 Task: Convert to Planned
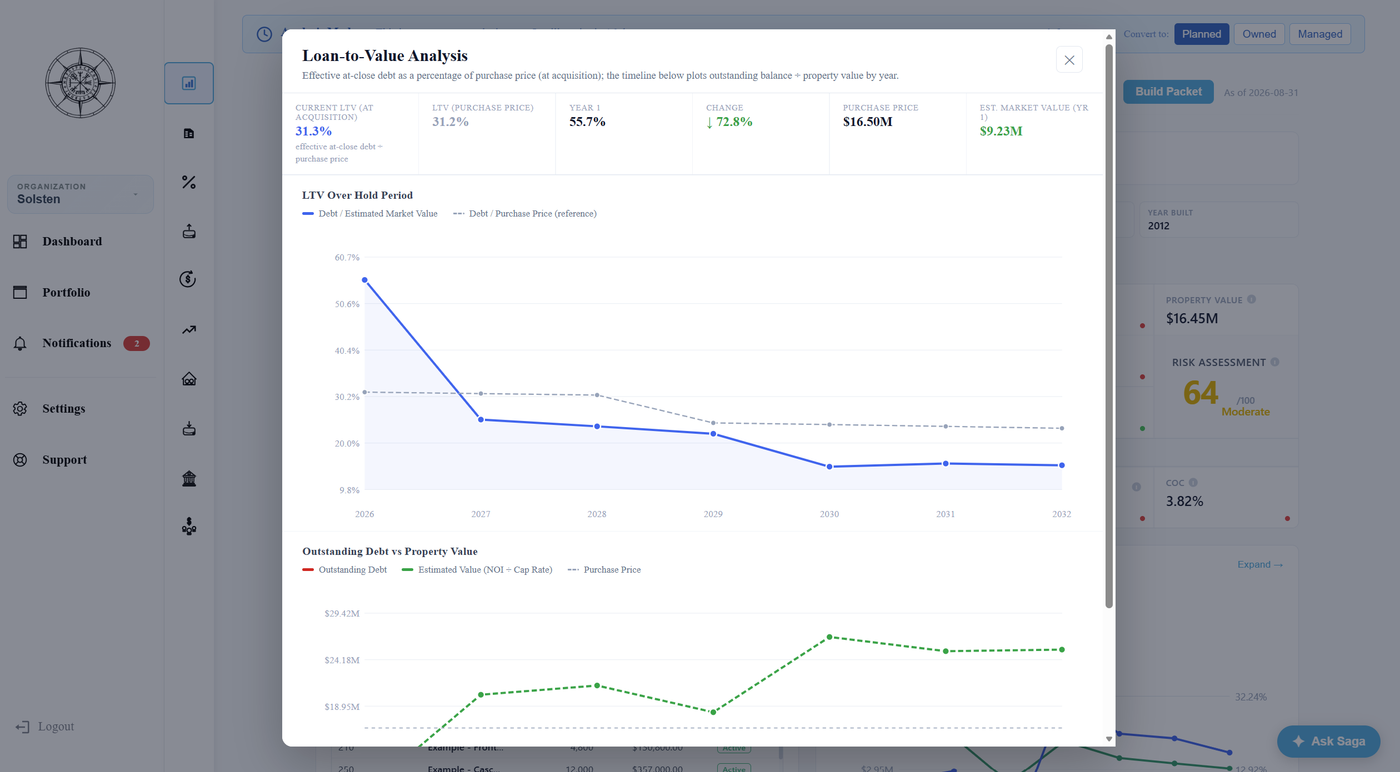[x=1201, y=34]
